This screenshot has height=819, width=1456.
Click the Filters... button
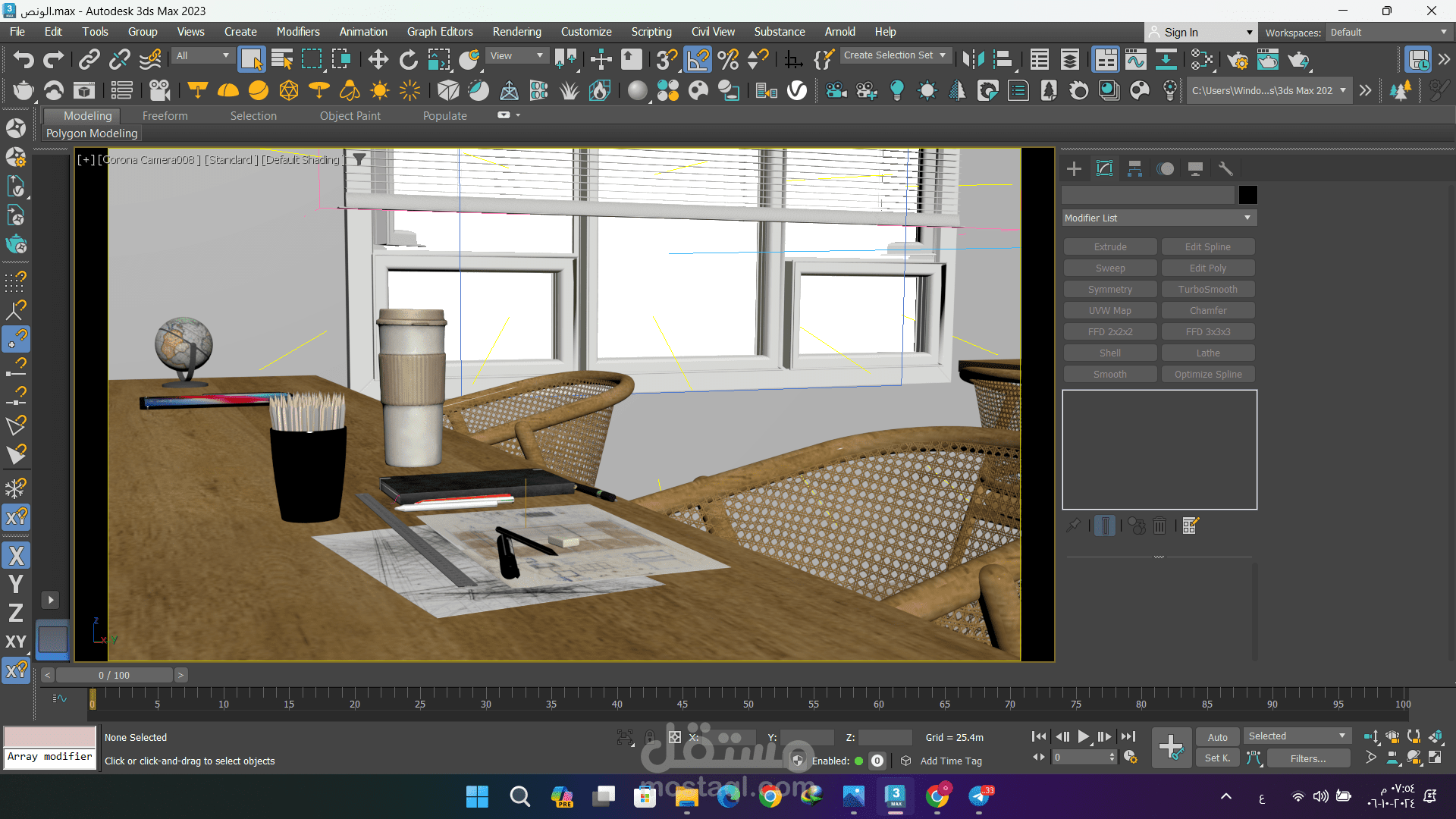point(1308,758)
